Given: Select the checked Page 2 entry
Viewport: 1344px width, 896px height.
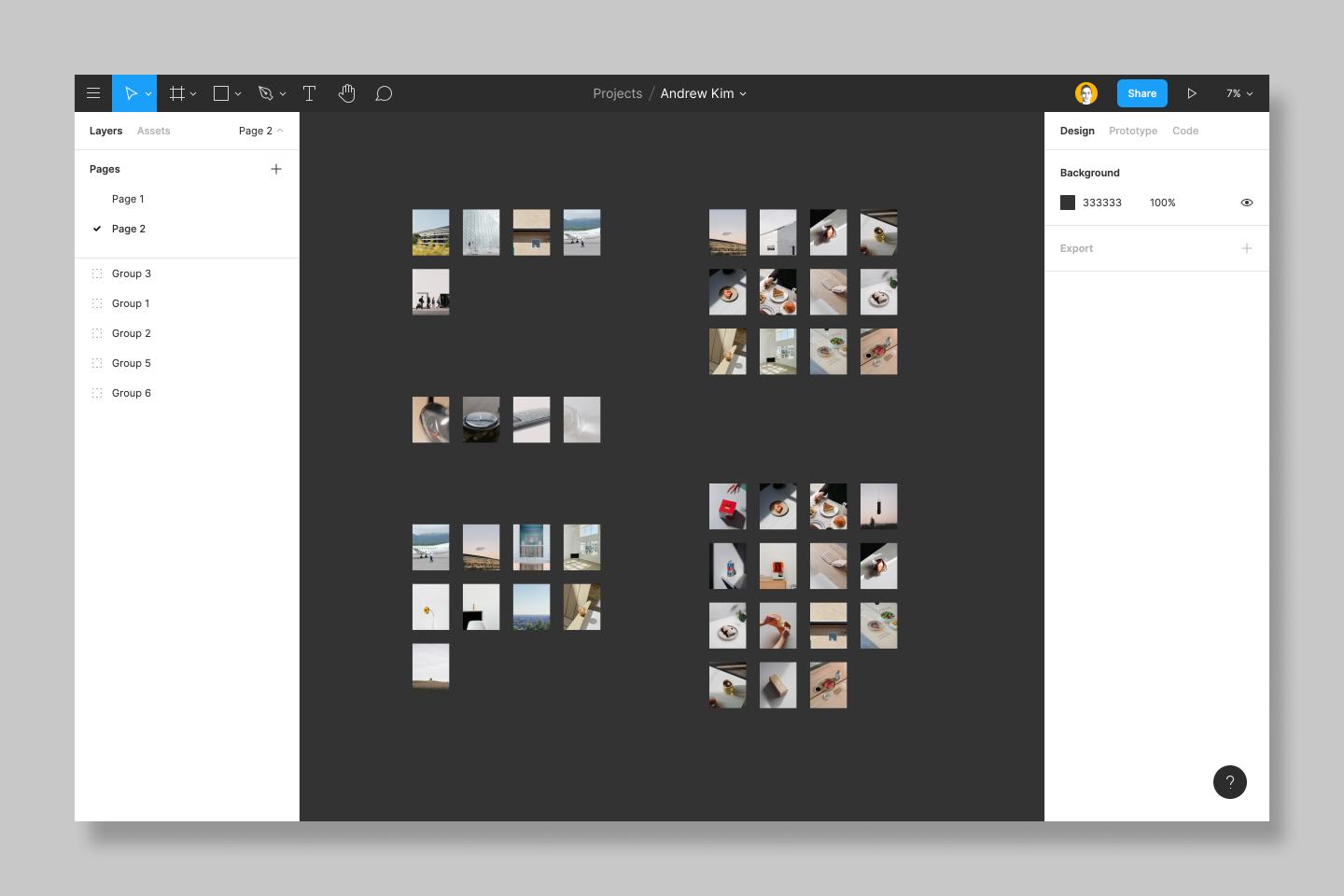Looking at the screenshot, I should pyautogui.click(x=129, y=229).
